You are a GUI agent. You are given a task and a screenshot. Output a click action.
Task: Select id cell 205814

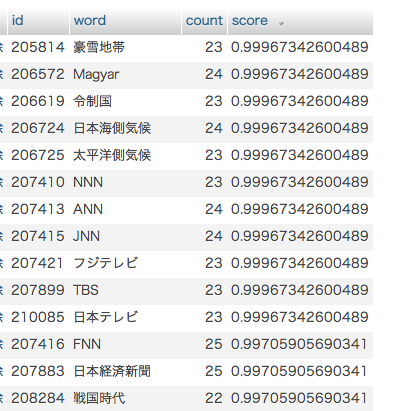[x=38, y=47]
